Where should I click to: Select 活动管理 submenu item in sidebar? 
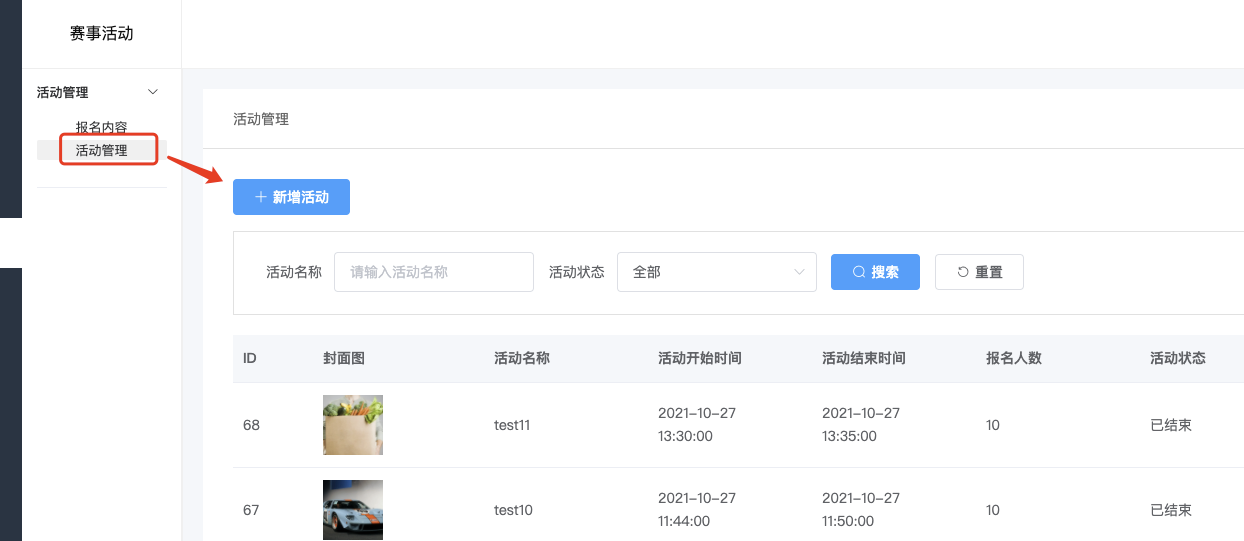coord(102,150)
